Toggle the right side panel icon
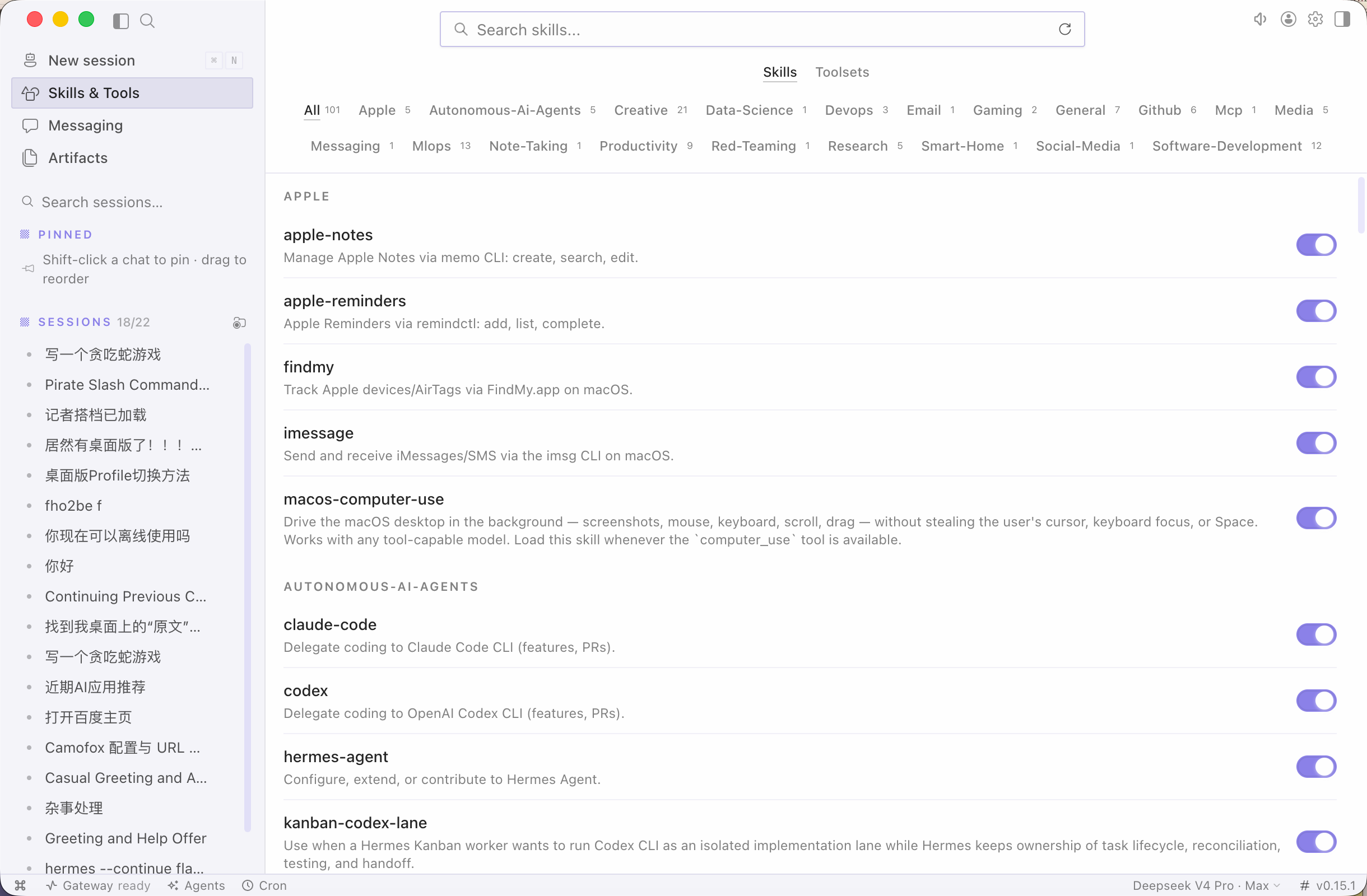Image resolution: width=1367 pixels, height=896 pixels. point(1342,20)
